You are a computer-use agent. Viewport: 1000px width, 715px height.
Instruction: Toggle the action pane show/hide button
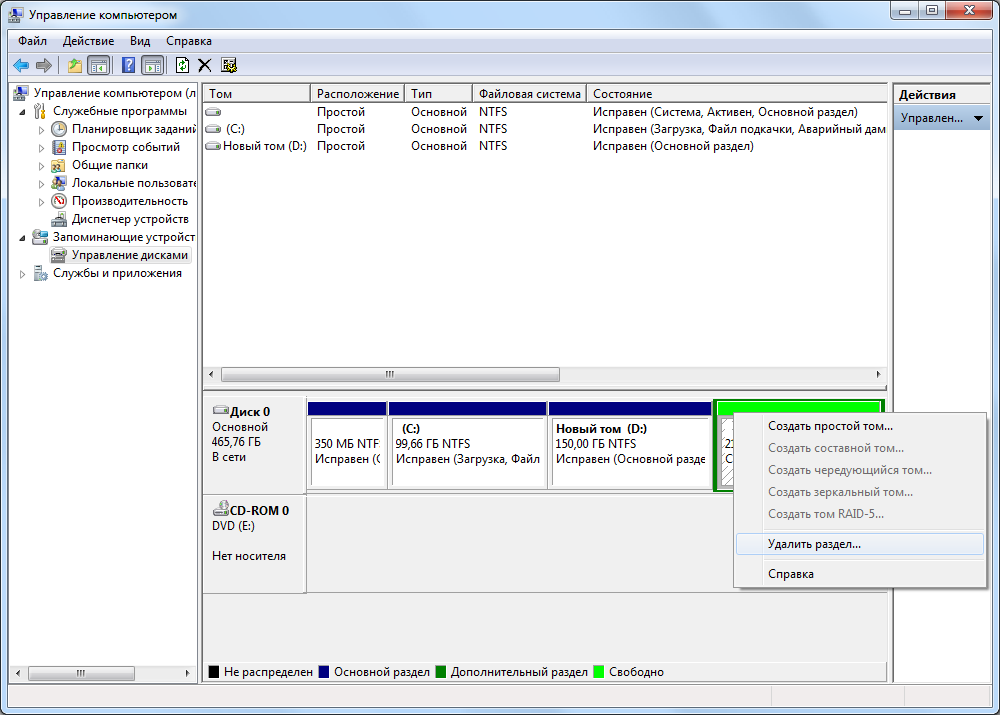[152, 65]
